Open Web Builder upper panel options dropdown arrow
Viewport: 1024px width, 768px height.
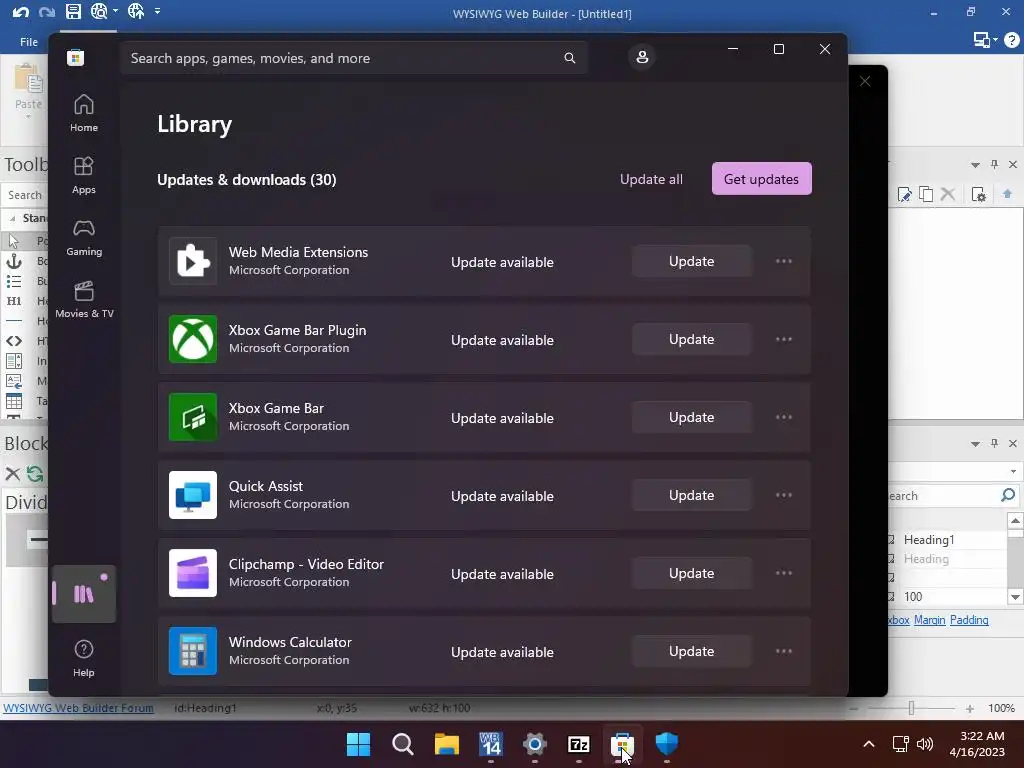coord(975,165)
